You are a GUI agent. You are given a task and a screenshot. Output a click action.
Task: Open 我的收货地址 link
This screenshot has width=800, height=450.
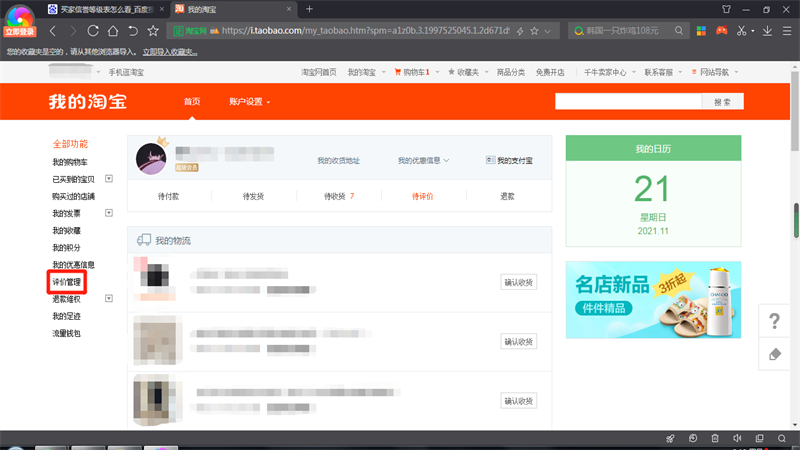coord(338,160)
